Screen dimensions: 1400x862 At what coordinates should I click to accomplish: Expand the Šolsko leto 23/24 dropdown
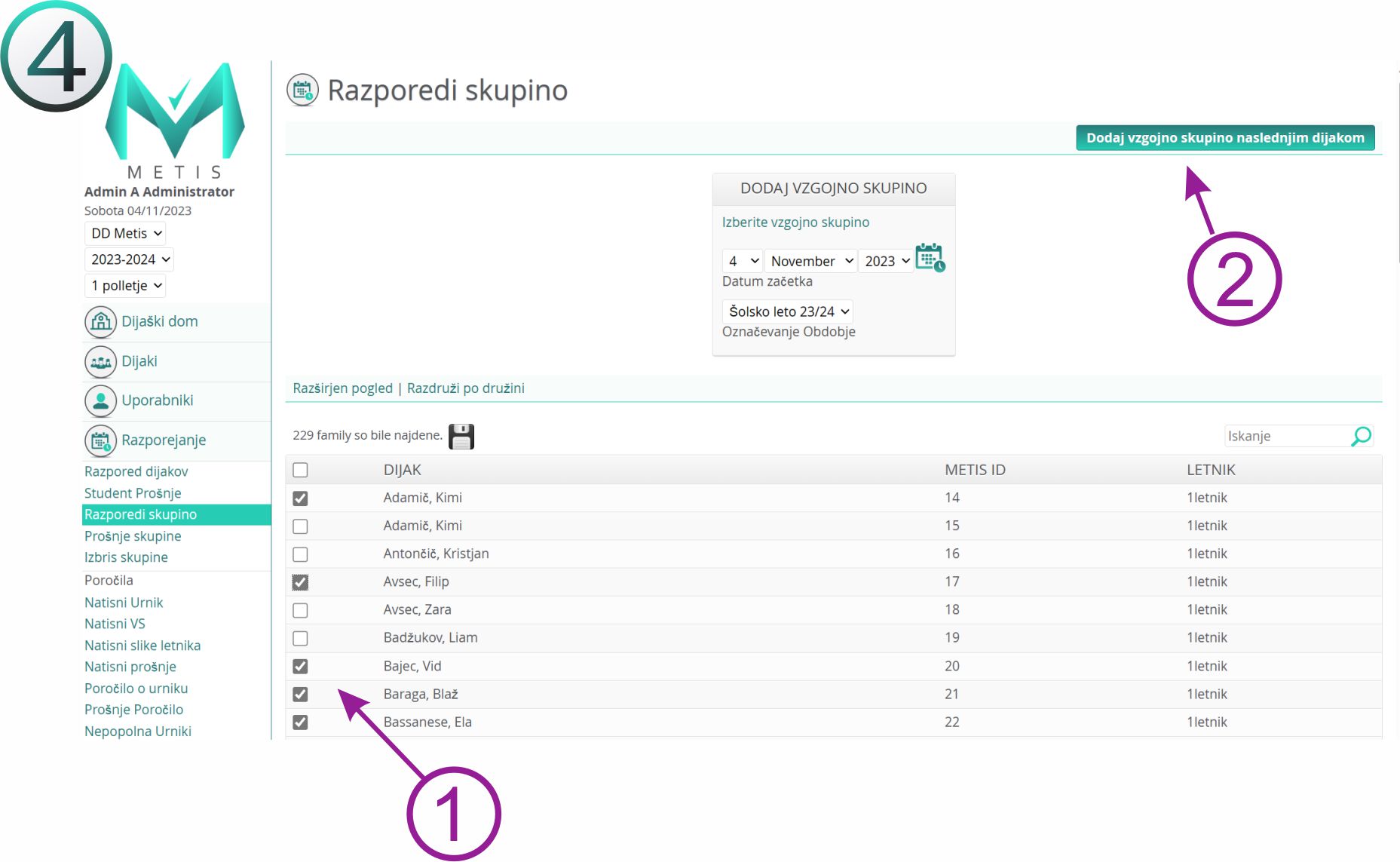(x=788, y=311)
